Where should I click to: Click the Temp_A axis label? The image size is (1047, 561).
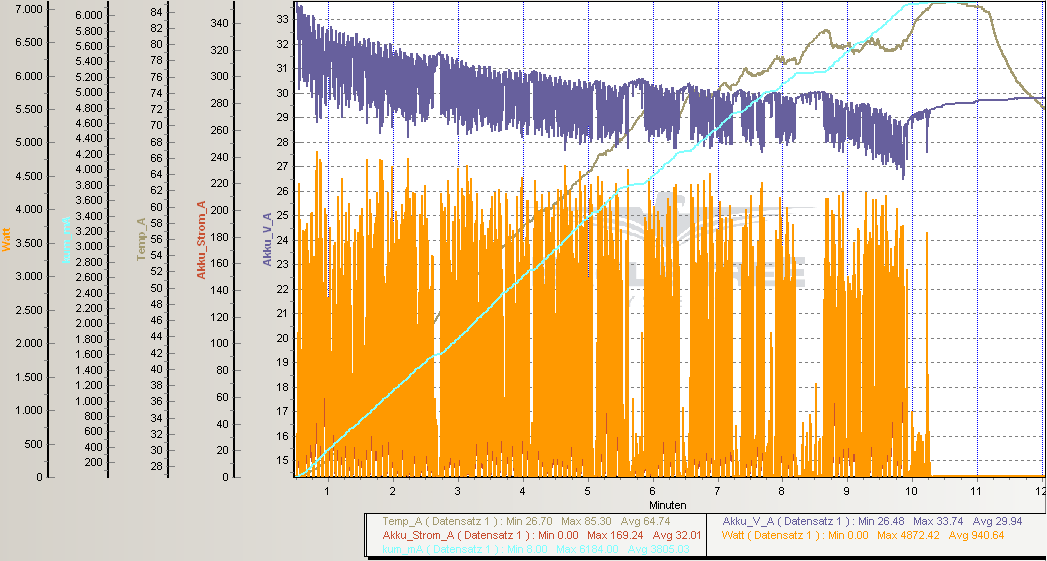[x=141, y=238]
